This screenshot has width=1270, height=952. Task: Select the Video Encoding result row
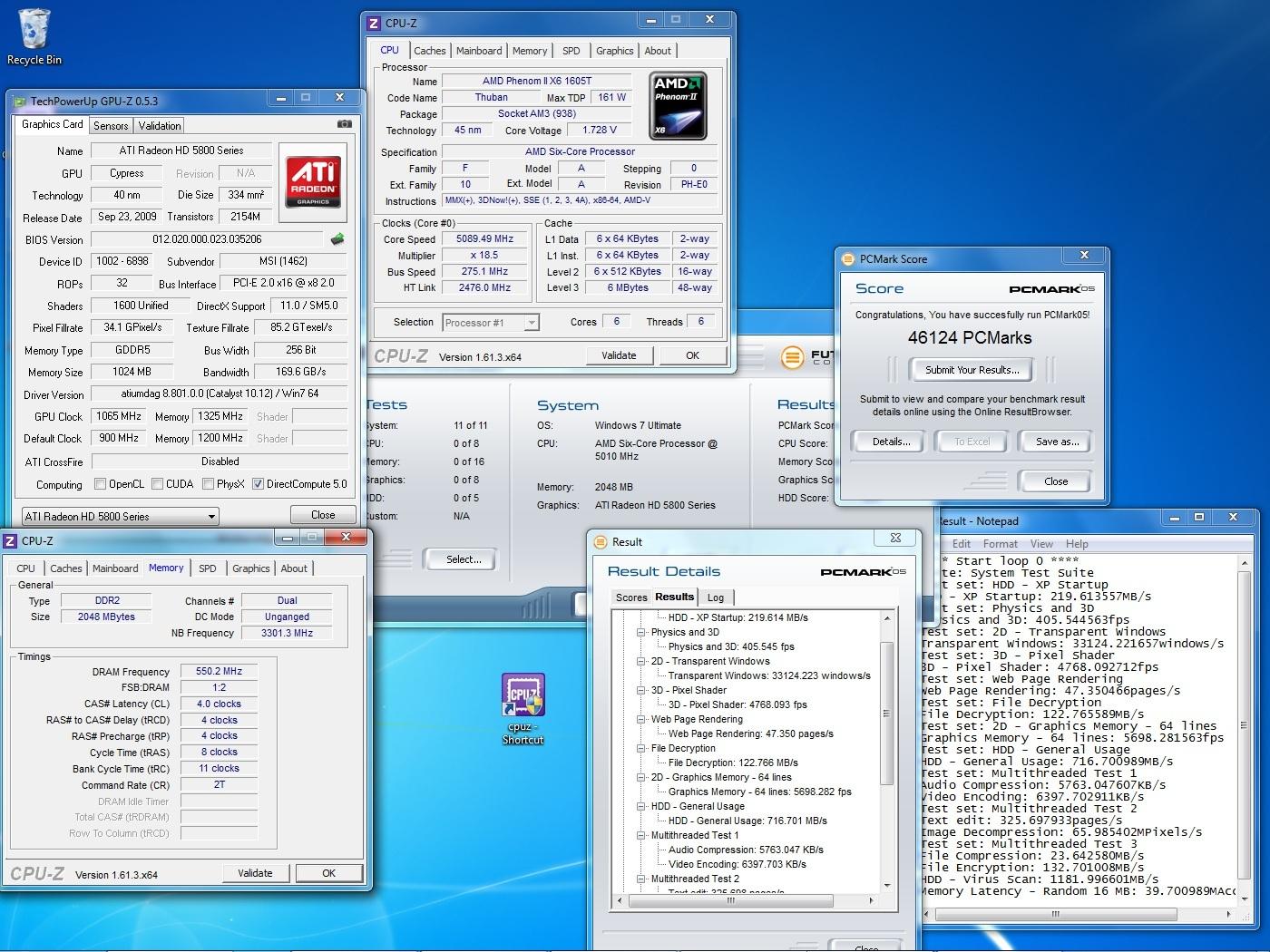tap(738, 864)
